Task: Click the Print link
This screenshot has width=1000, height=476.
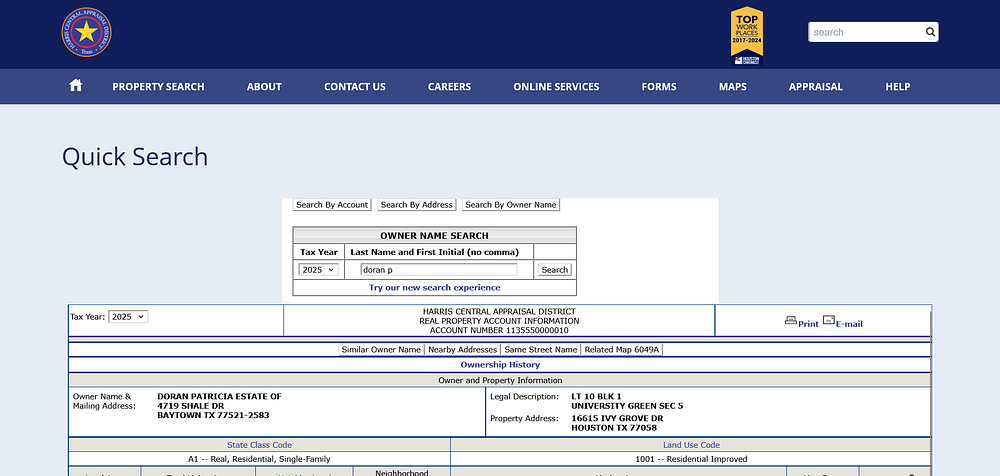Action: pyautogui.click(x=808, y=324)
